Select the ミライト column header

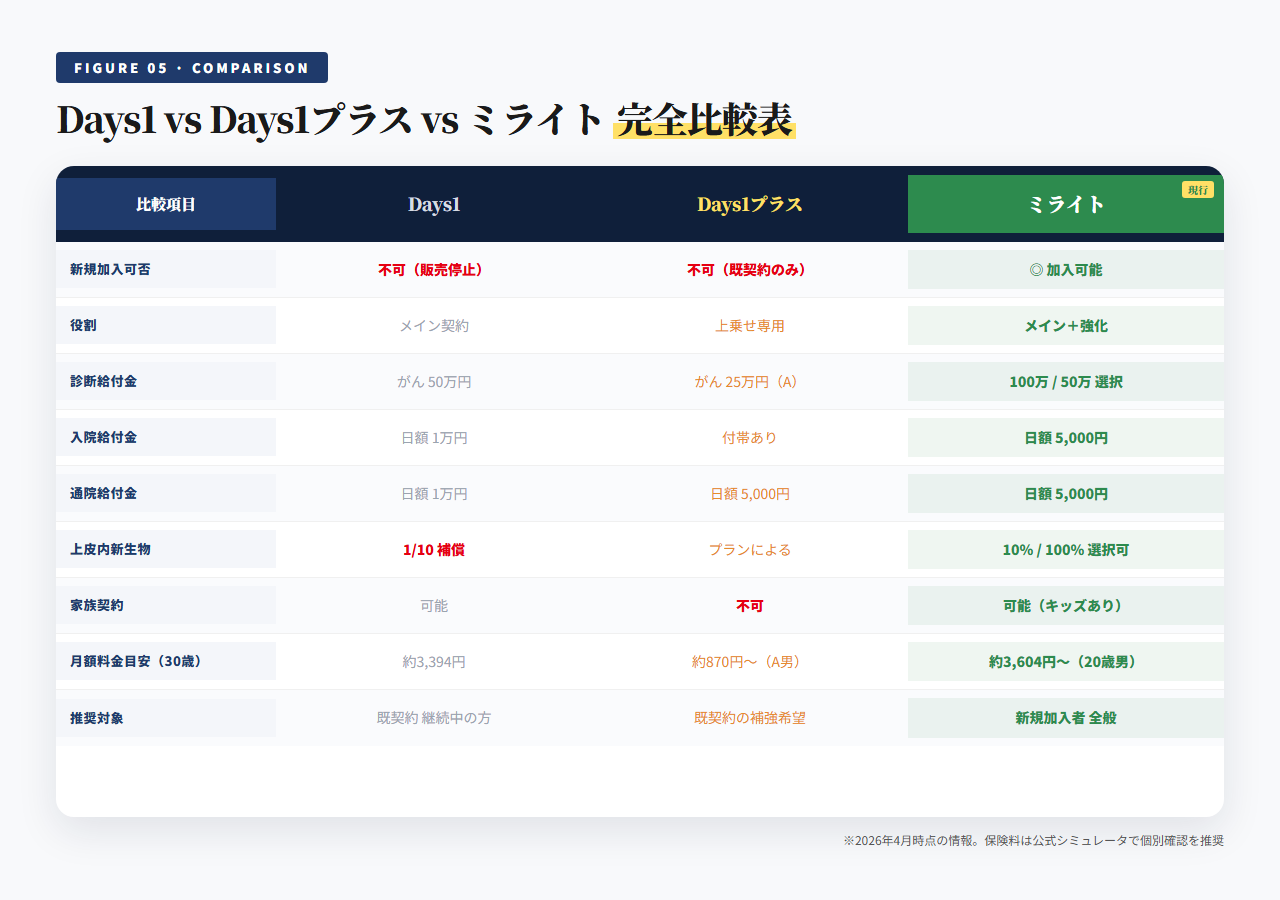[x=1064, y=204]
